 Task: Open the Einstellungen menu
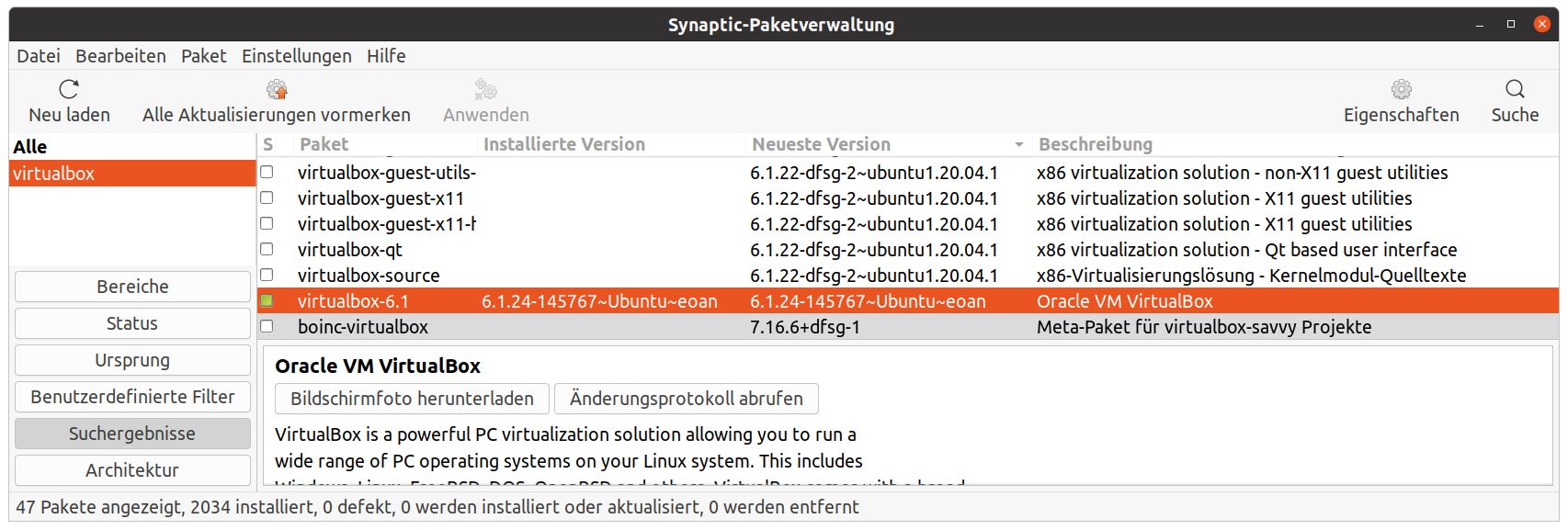coord(296,56)
